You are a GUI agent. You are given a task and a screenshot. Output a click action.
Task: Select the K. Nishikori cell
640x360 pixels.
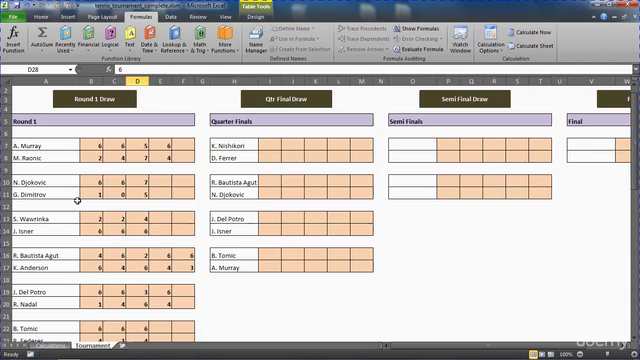(x=234, y=146)
